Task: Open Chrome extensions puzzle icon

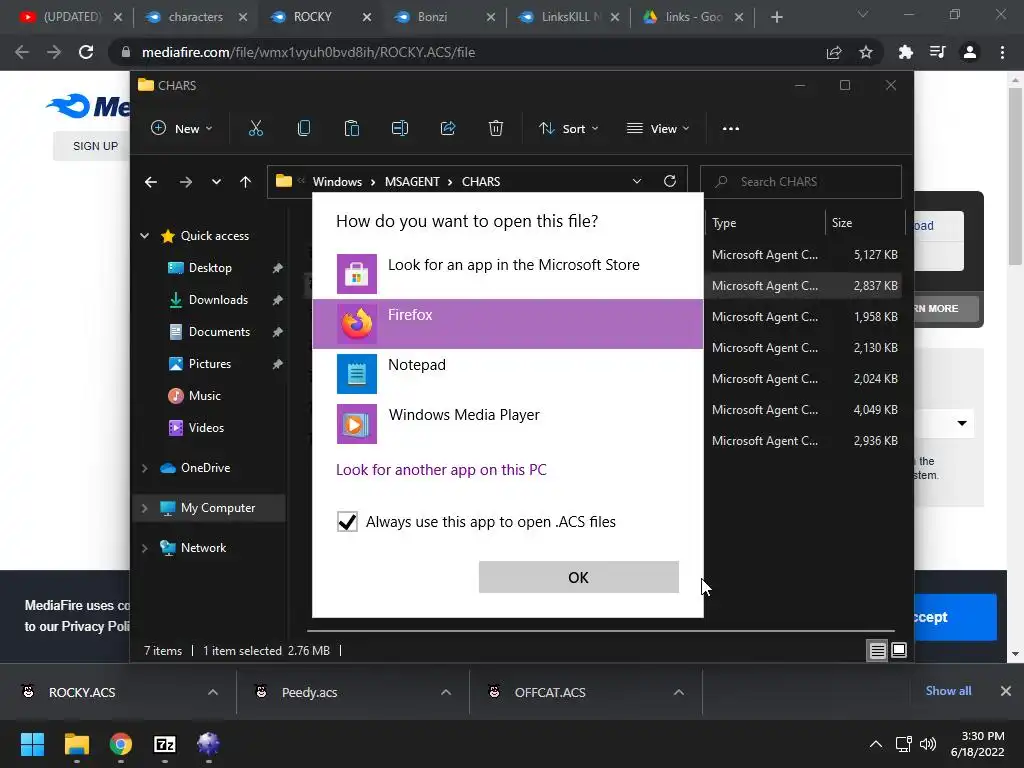Action: tap(905, 52)
